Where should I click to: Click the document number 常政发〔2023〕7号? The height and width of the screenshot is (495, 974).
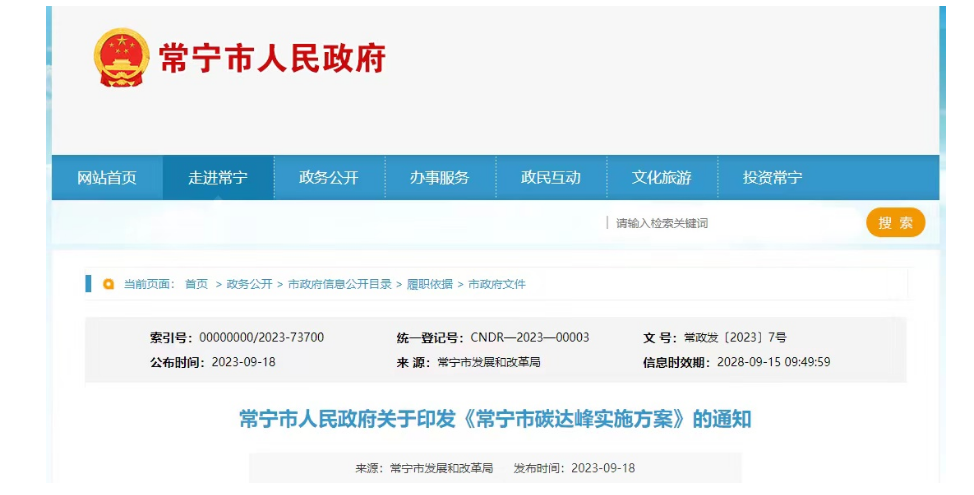point(735,338)
